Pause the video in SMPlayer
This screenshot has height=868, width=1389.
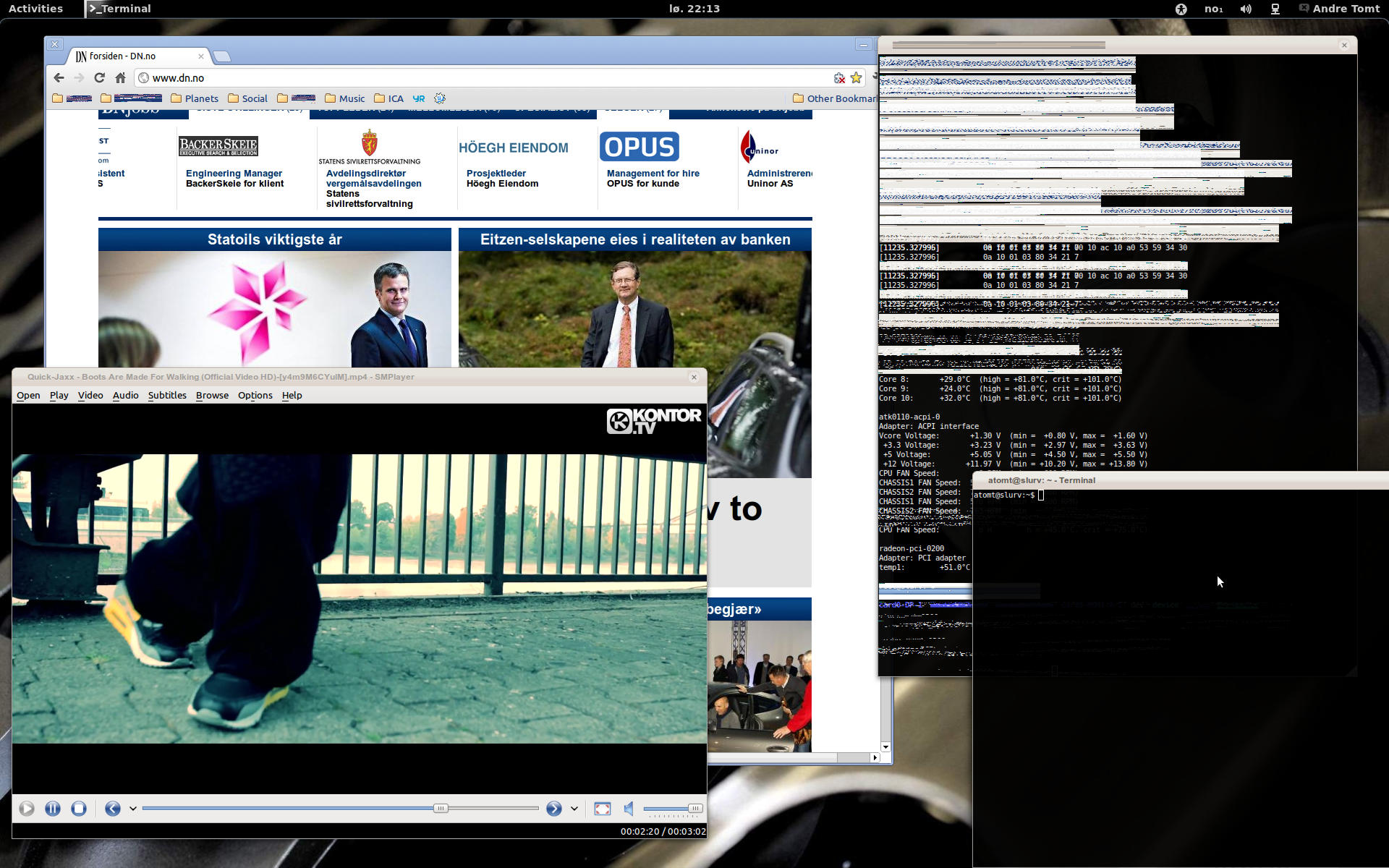(x=53, y=809)
